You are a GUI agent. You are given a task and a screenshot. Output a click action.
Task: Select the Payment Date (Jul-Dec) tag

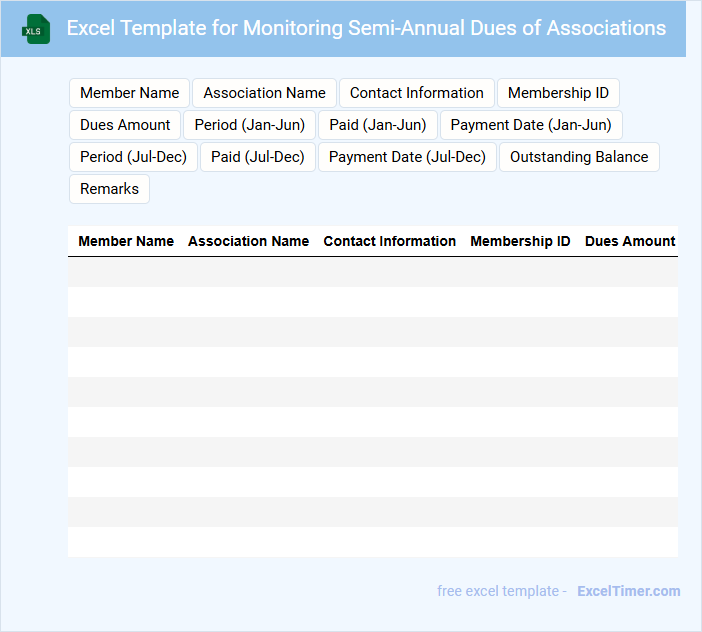407,157
